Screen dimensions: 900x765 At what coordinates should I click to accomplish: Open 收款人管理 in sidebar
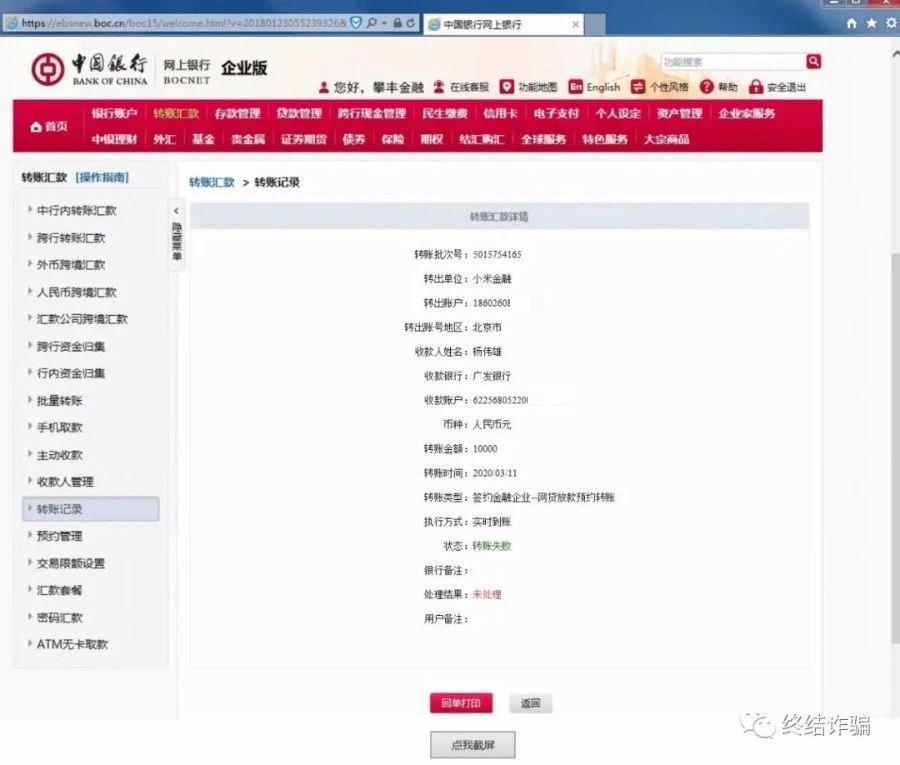pyautogui.click(x=65, y=482)
